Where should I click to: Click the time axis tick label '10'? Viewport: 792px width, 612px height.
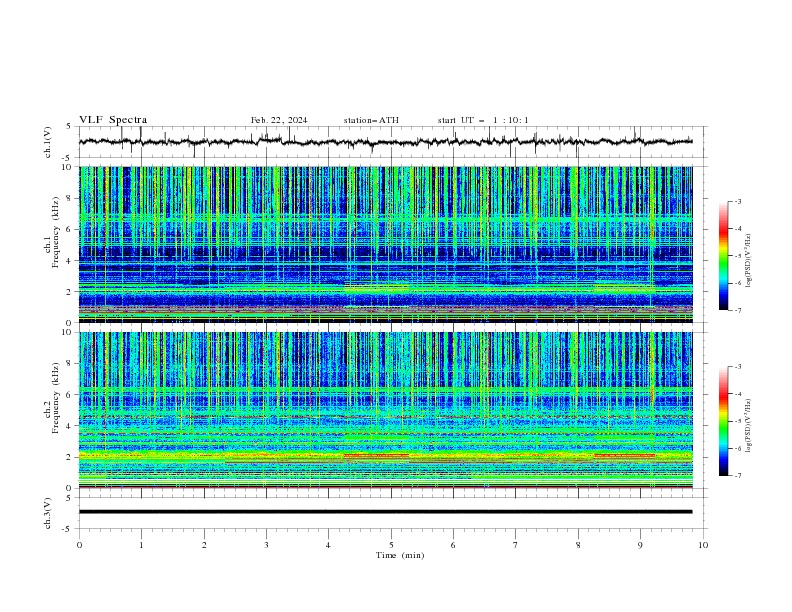coord(703,545)
